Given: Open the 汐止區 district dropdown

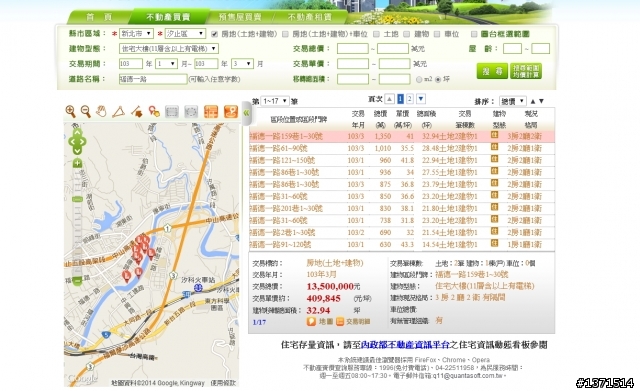Looking at the screenshot, I should click(185, 33).
